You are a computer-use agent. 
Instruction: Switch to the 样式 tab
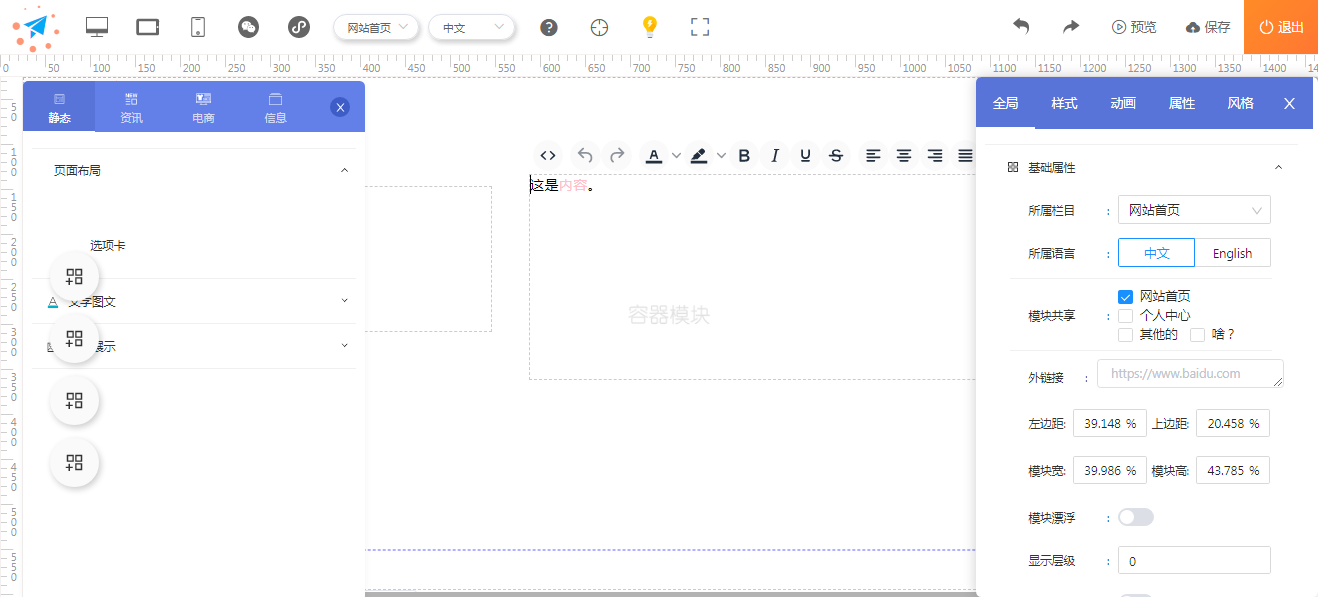[x=1064, y=103]
